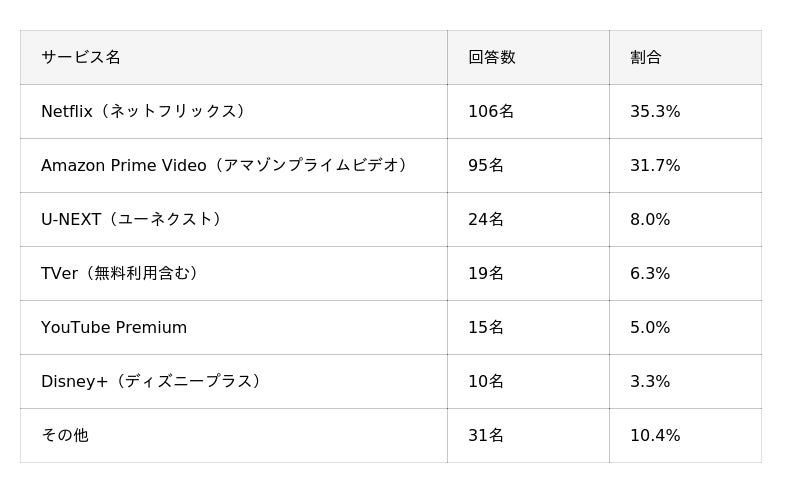800x493 pixels.
Task: Click the 割合 column header
Action: tap(646, 58)
